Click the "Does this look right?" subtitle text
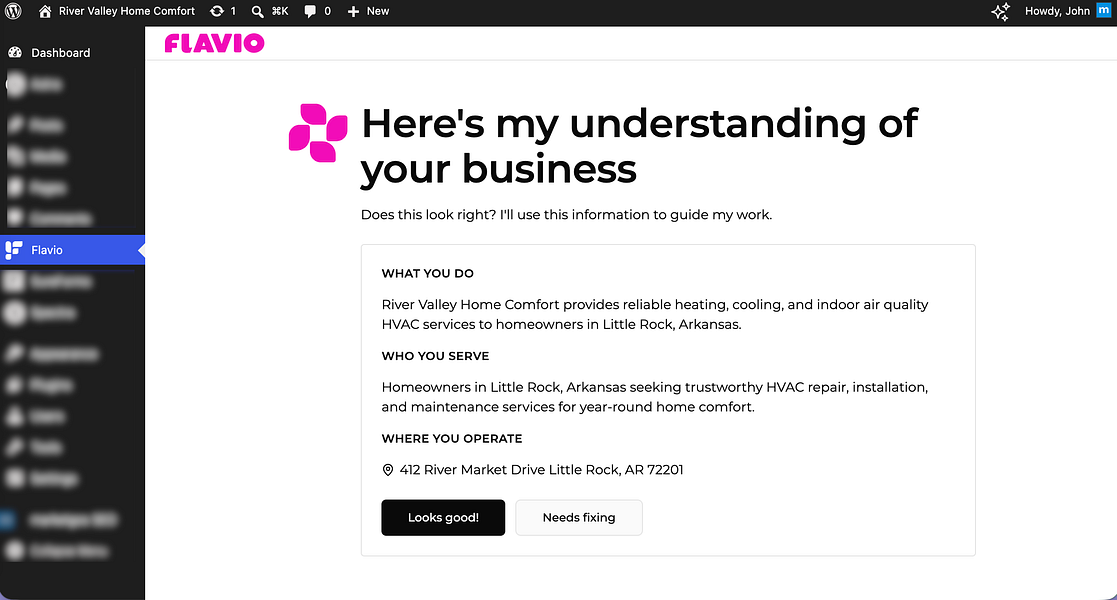Screen dimensions: 1117x600 [566, 214]
